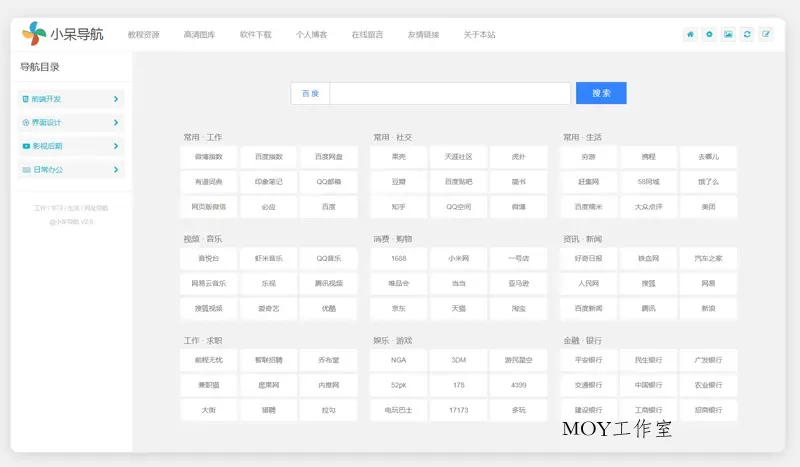Viewport: 800px width, 467px height.
Task: Click the HTML5 icon beside 前端开发
Action: tap(26, 99)
